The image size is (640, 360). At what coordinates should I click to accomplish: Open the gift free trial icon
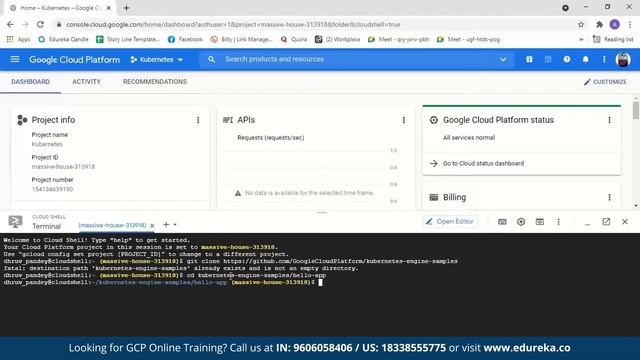(529, 60)
